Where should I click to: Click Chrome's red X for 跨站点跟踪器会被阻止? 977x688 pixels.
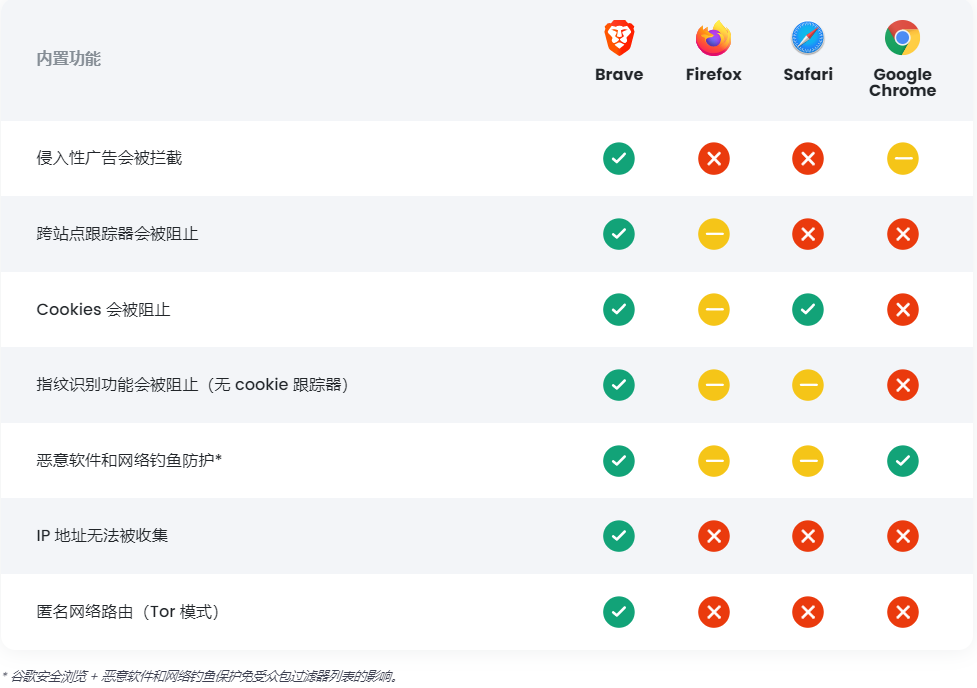point(902,234)
